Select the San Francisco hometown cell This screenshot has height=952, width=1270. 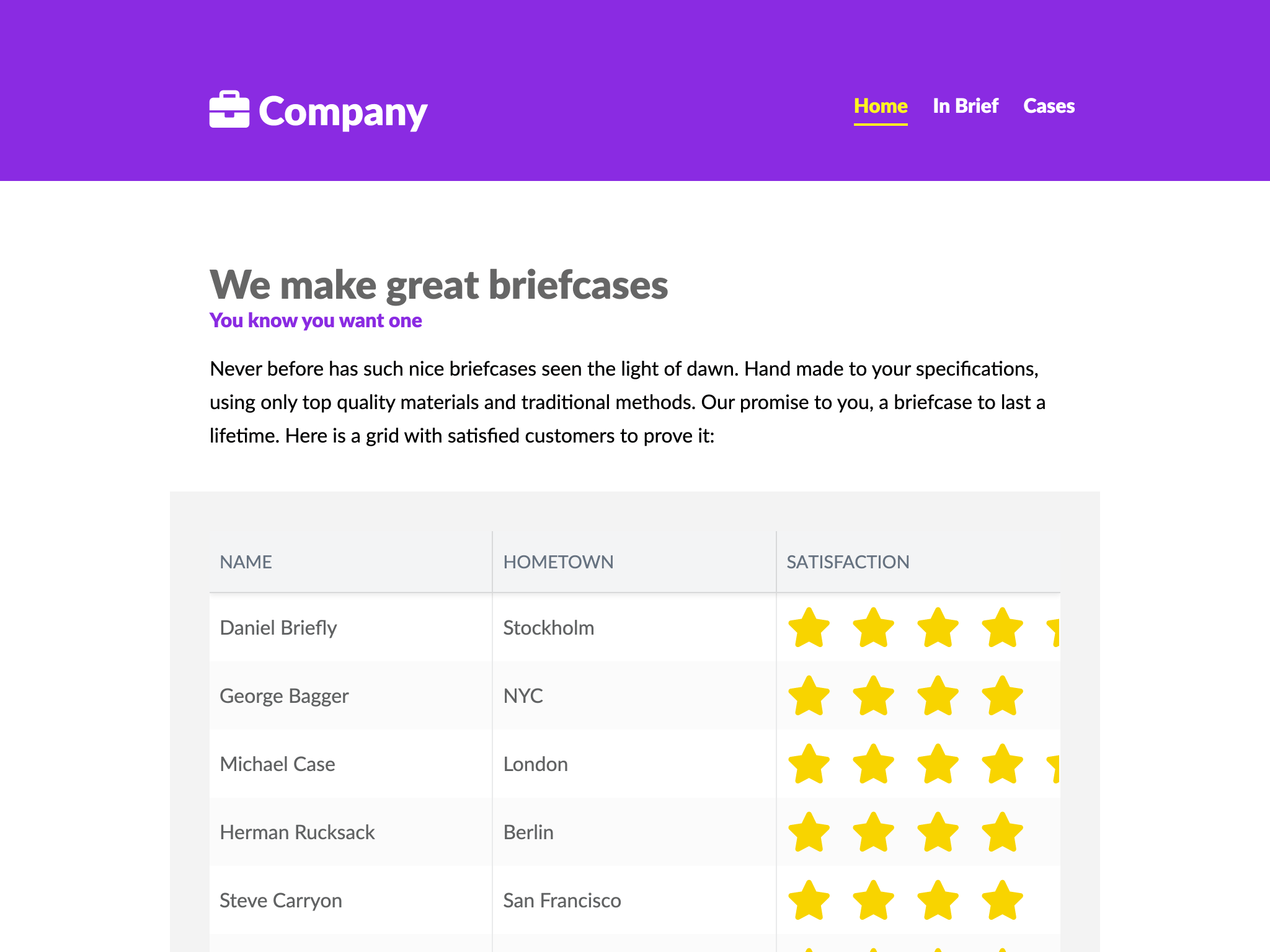pos(634,900)
